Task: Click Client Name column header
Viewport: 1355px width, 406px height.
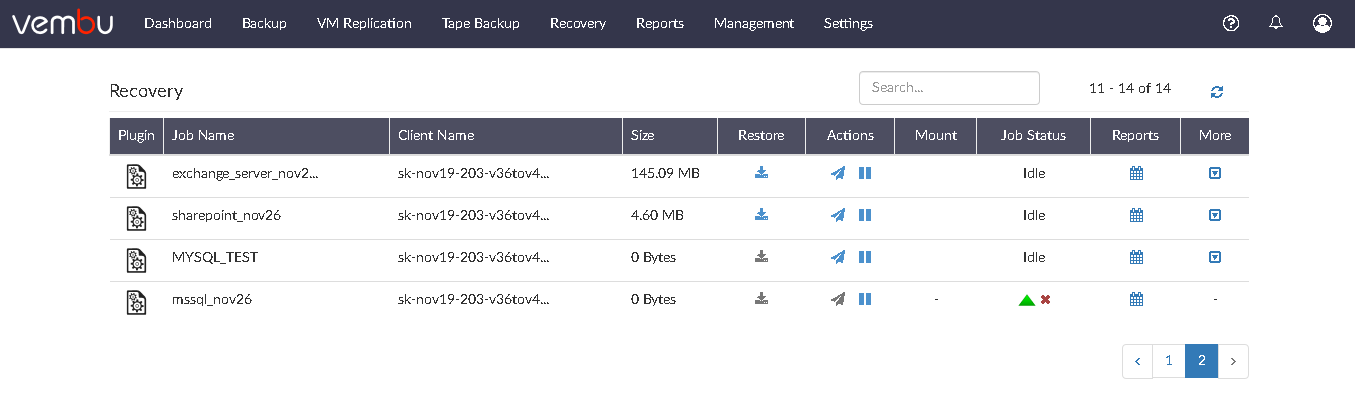Action: click(506, 135)
